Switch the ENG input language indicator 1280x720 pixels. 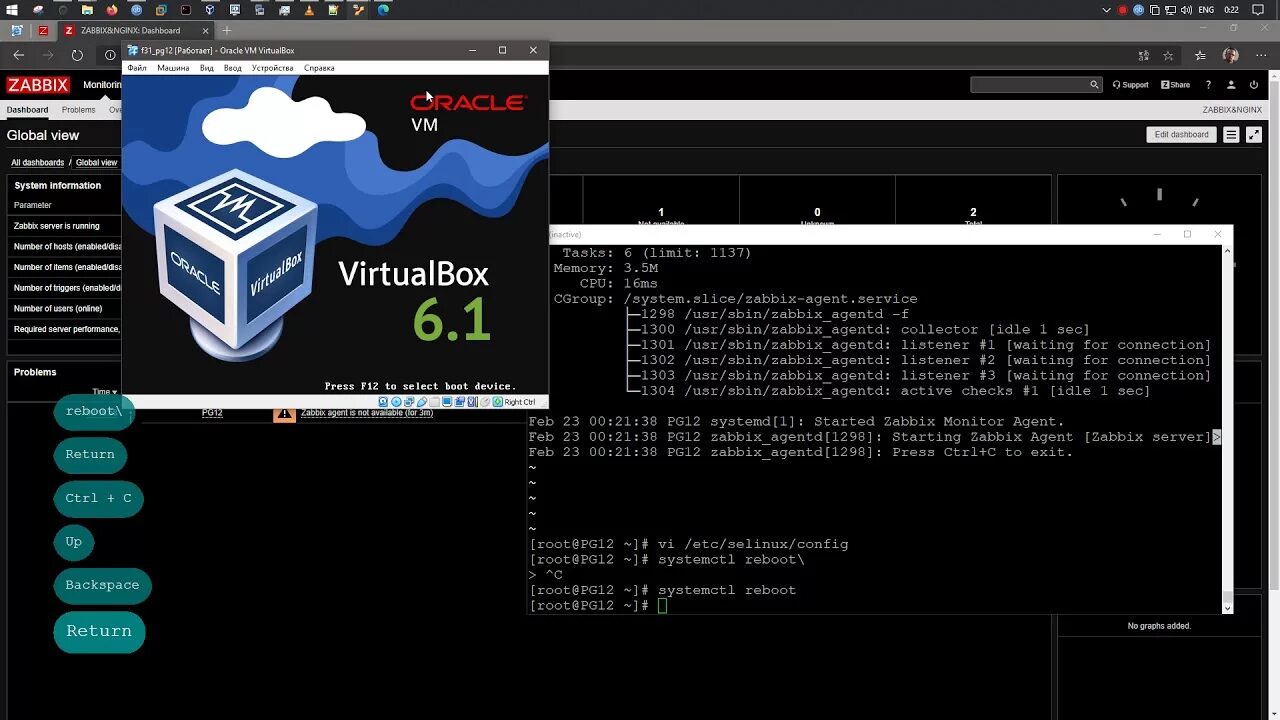pos(1207,10)
